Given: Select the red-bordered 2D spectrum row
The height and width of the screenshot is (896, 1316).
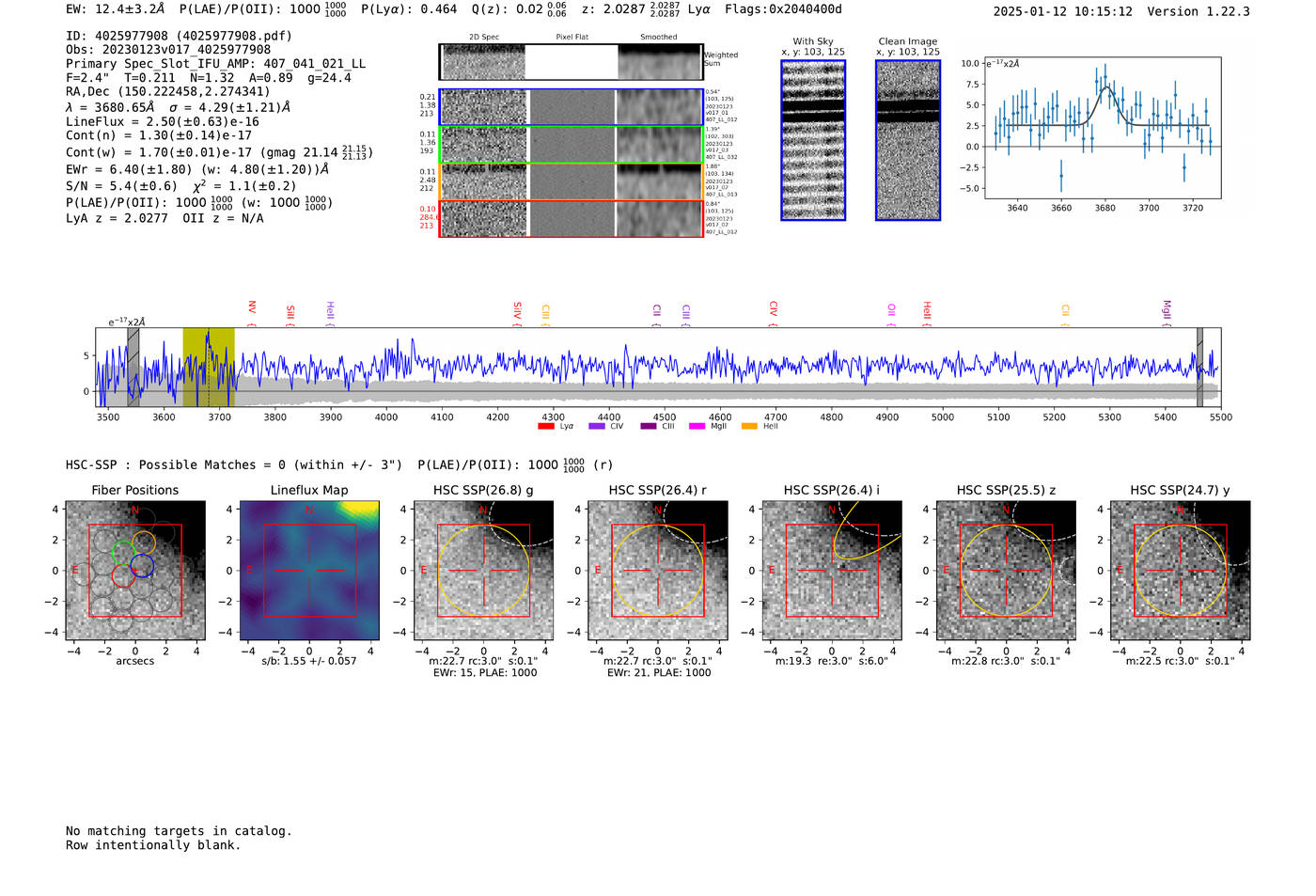Looking at the screenshot, I should 571,218.
